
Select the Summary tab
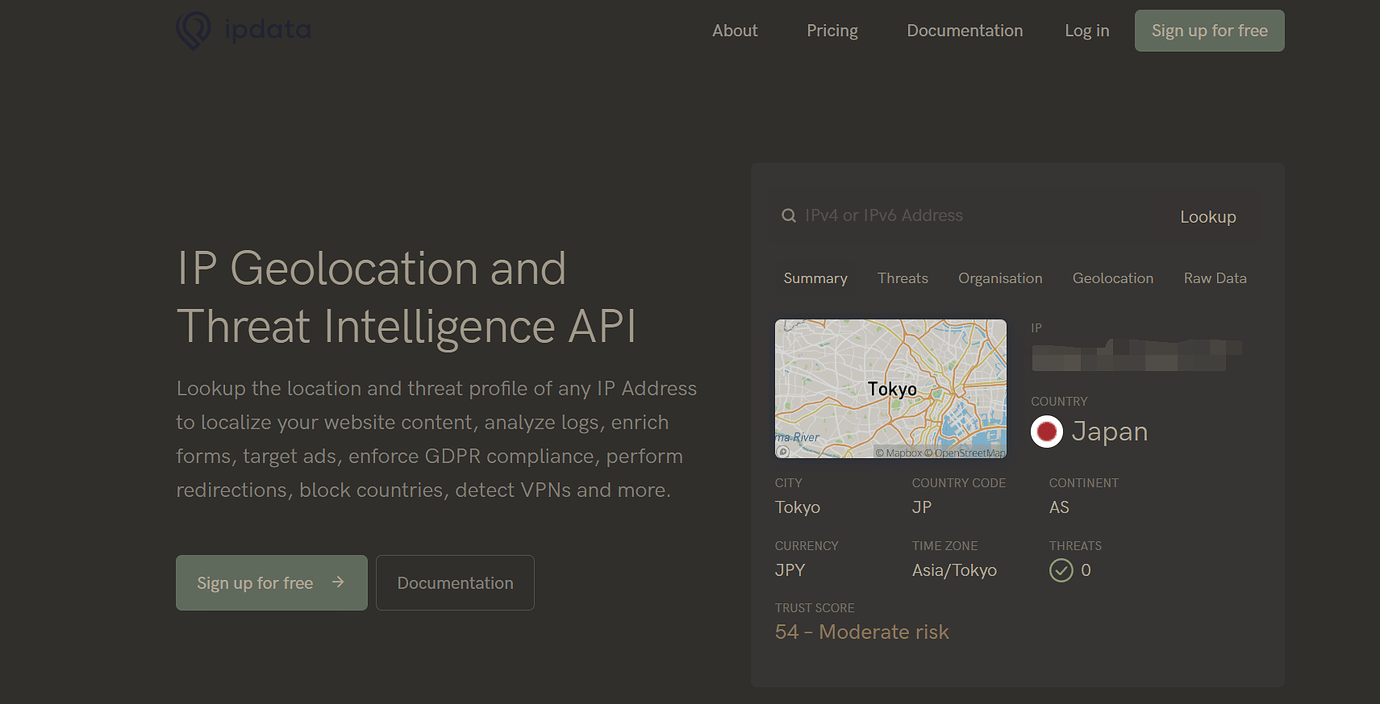point(816,279)
